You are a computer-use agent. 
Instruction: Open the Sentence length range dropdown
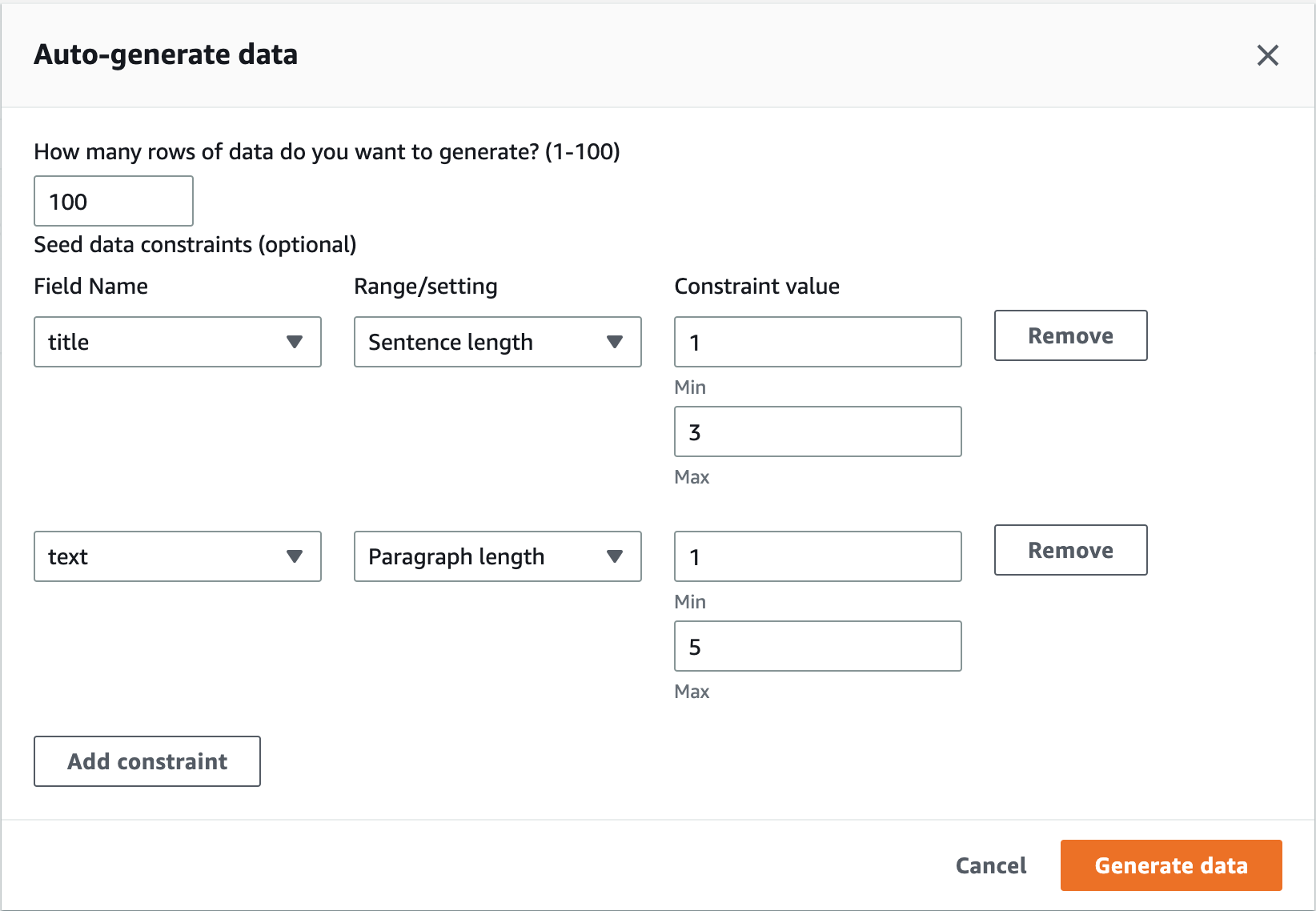(498, 342)
